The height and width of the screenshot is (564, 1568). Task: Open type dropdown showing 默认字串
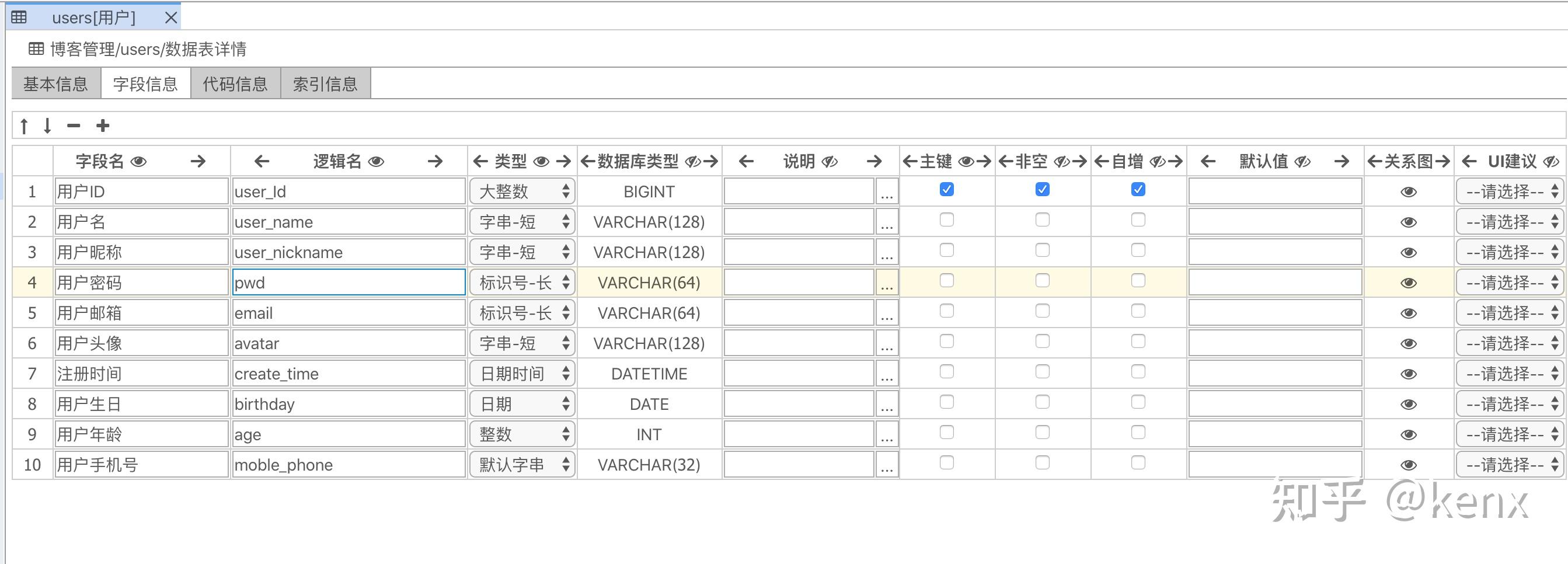[x=522, y=465]
